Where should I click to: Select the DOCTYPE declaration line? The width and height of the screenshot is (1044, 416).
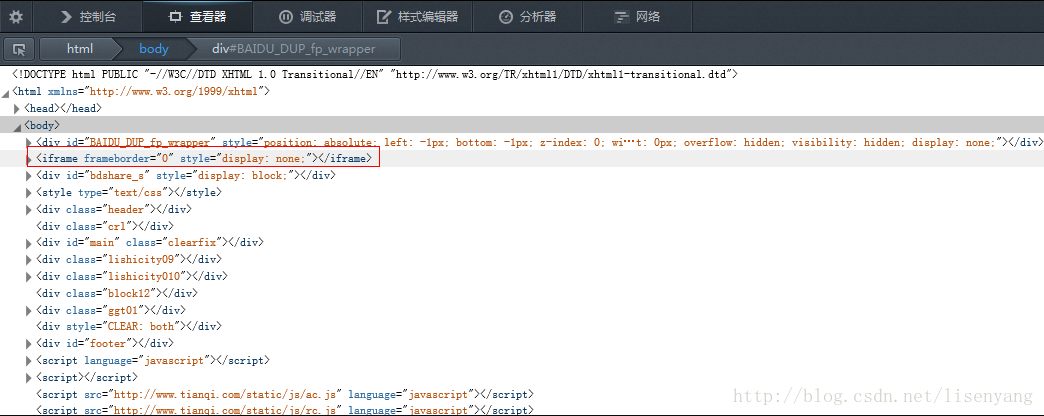point(375,75)
